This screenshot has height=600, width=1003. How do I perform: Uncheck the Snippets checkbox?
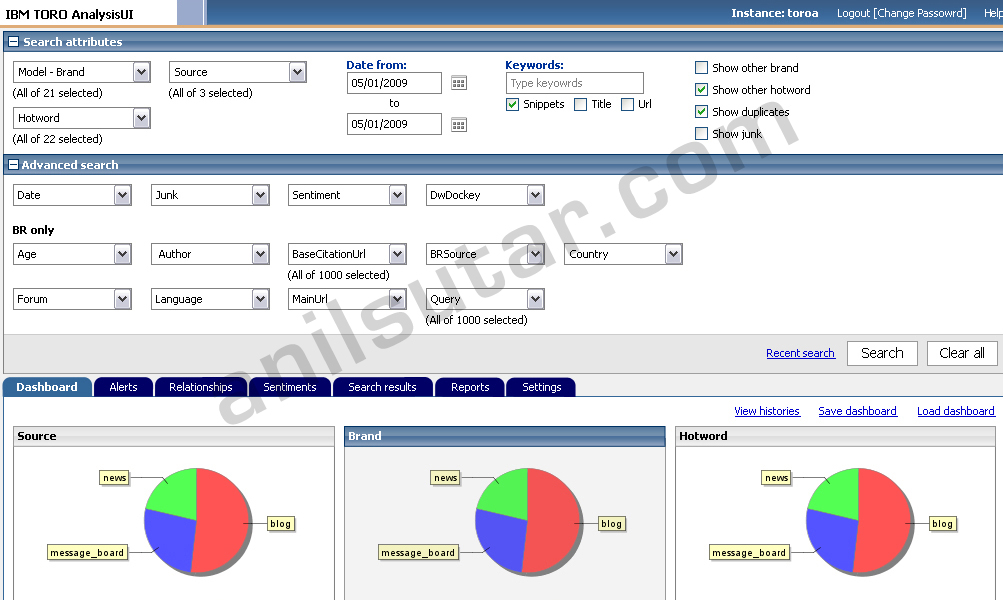point(512,104)
